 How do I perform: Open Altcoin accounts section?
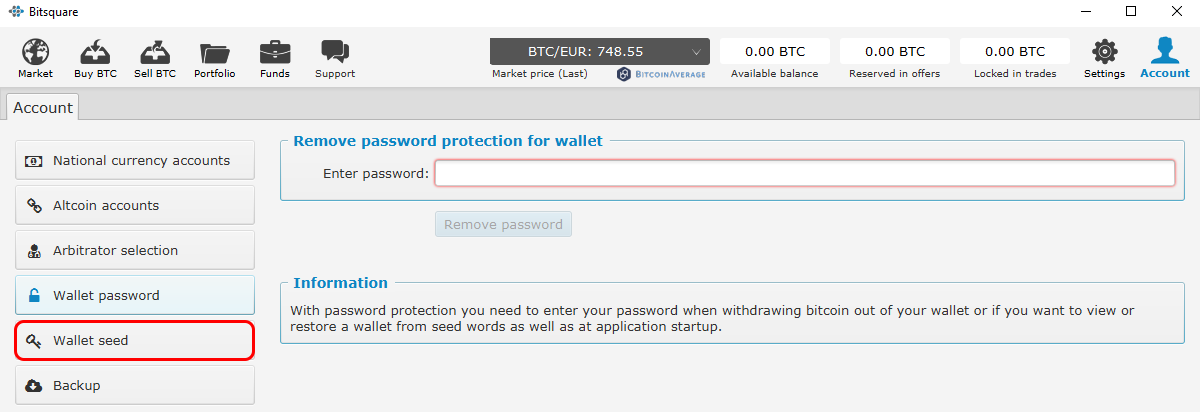click(135, 205)
